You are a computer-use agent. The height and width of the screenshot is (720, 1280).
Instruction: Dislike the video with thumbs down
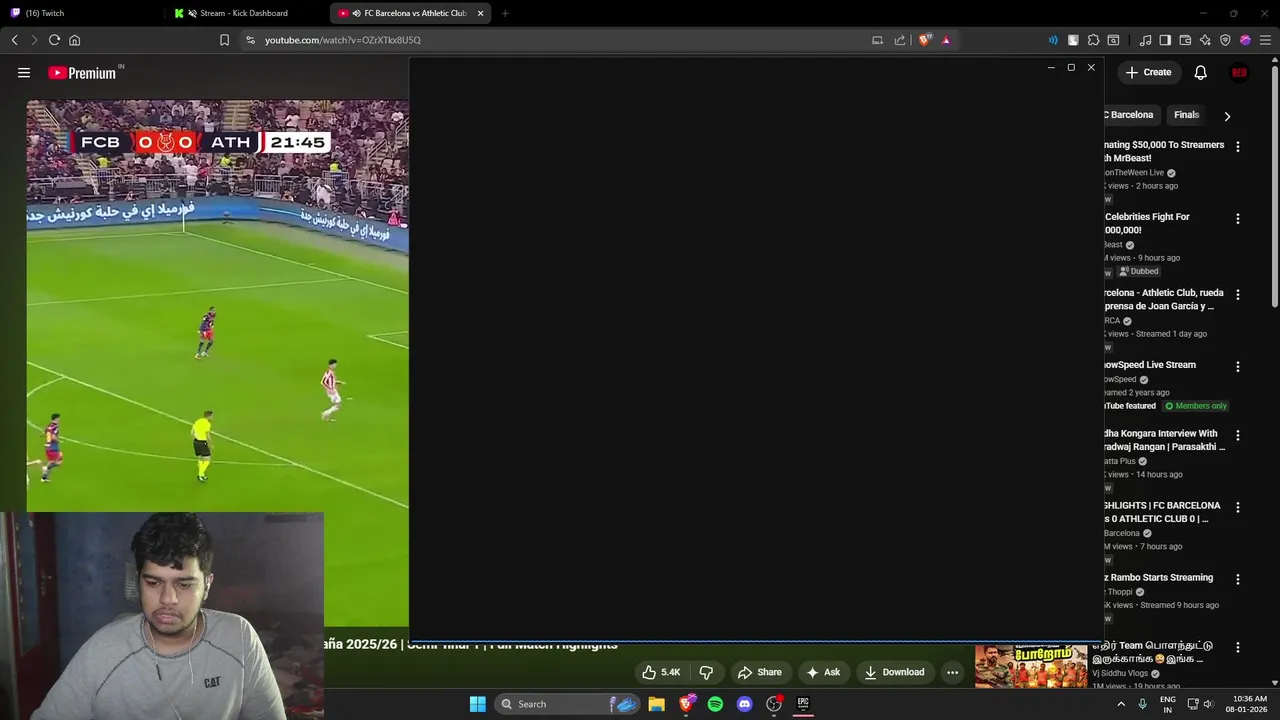pyautogui.click(x=706, y=672)
